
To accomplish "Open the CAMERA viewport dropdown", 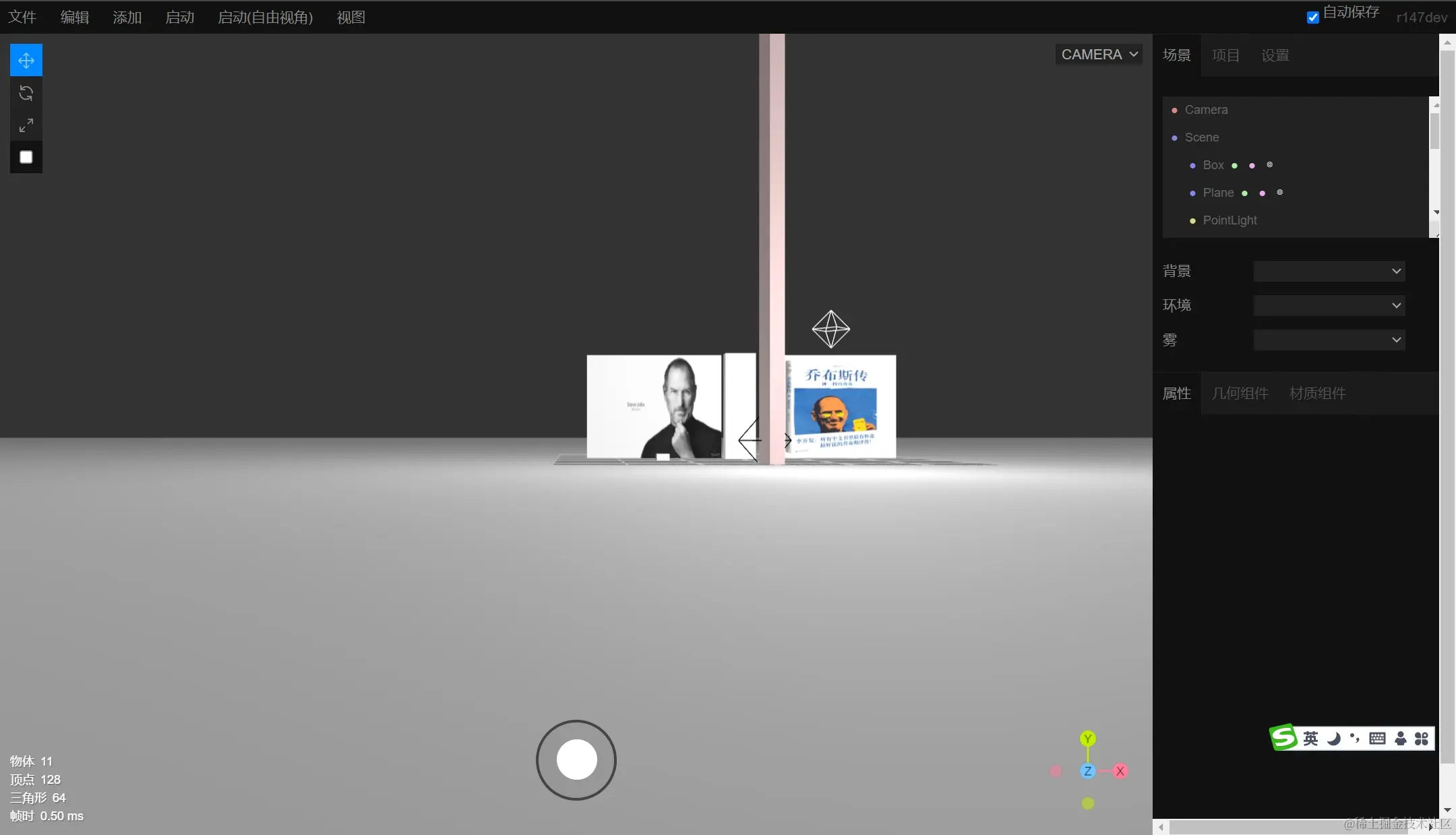I will (1099, 55).
